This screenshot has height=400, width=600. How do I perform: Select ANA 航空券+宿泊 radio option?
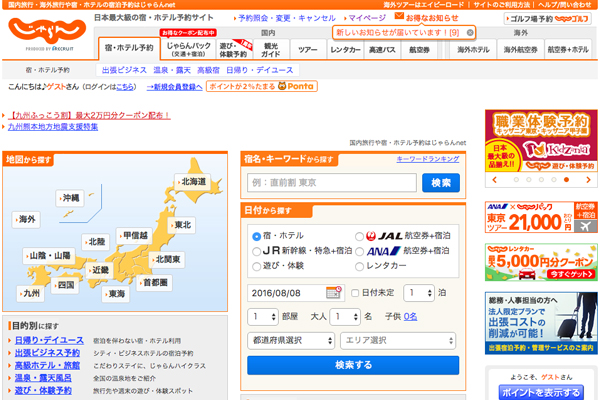tap(359, 251)
